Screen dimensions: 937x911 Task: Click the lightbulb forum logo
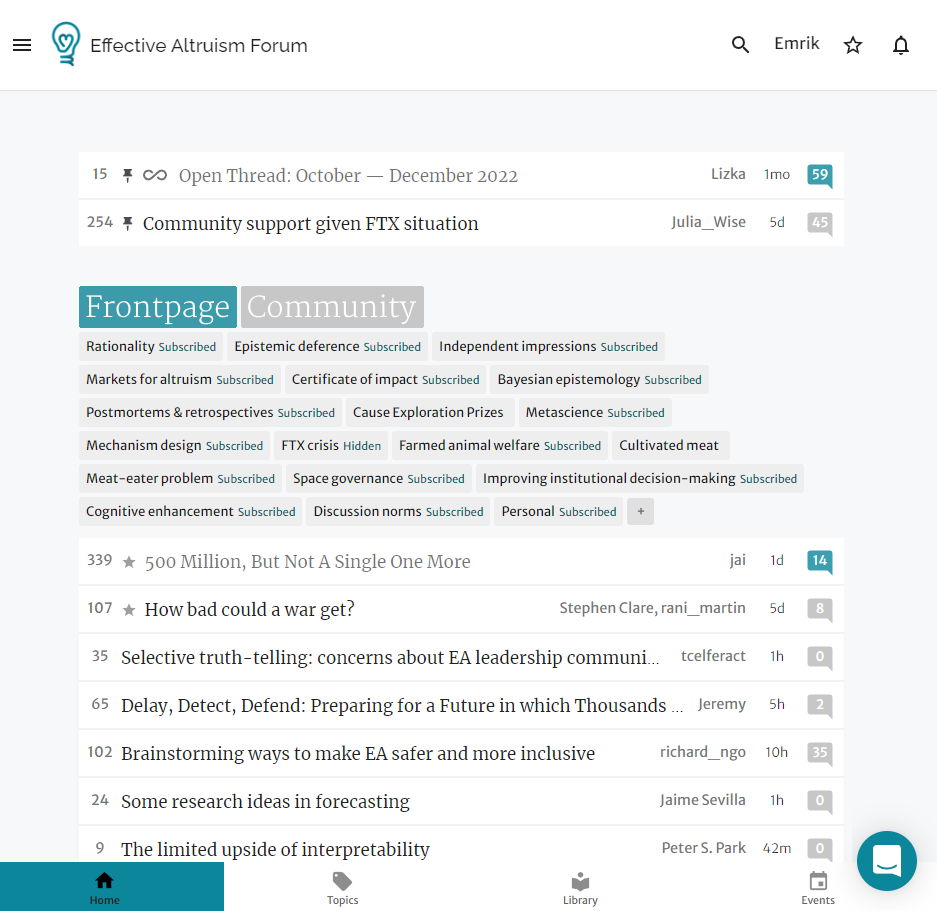[x=66, y=44]
